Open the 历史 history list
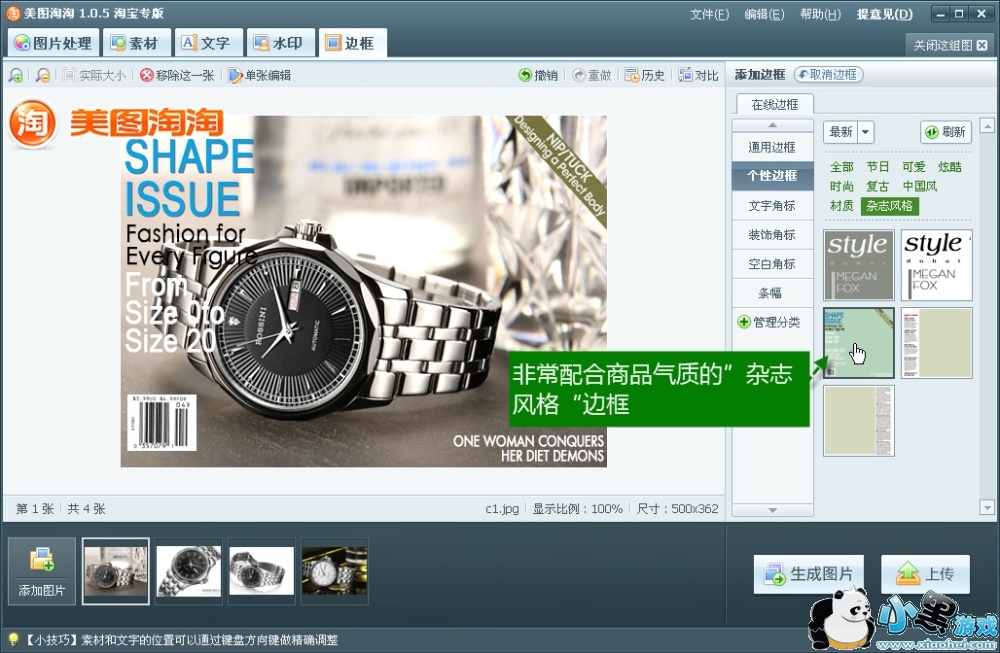 pos(644,75)
